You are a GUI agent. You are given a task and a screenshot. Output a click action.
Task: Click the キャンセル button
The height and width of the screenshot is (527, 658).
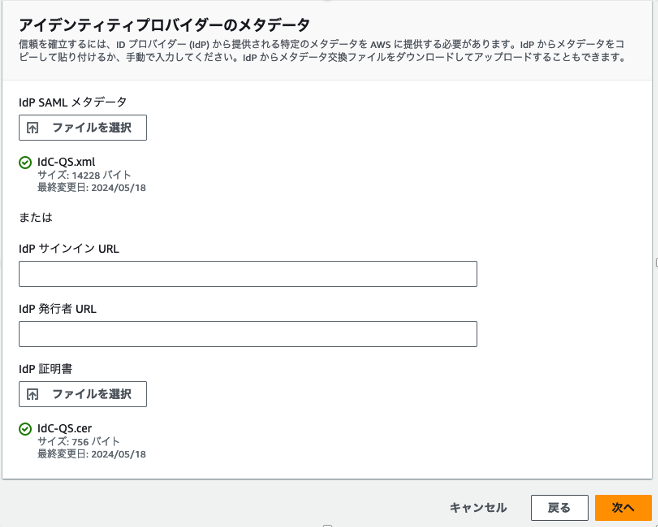point(478,508)
